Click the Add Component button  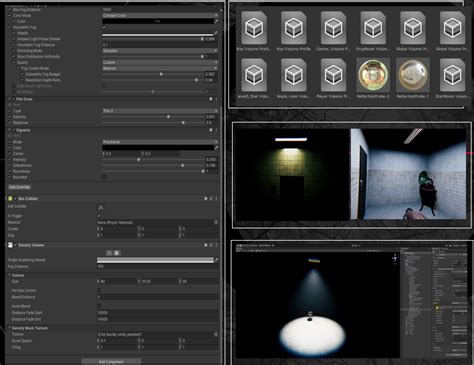111,362
